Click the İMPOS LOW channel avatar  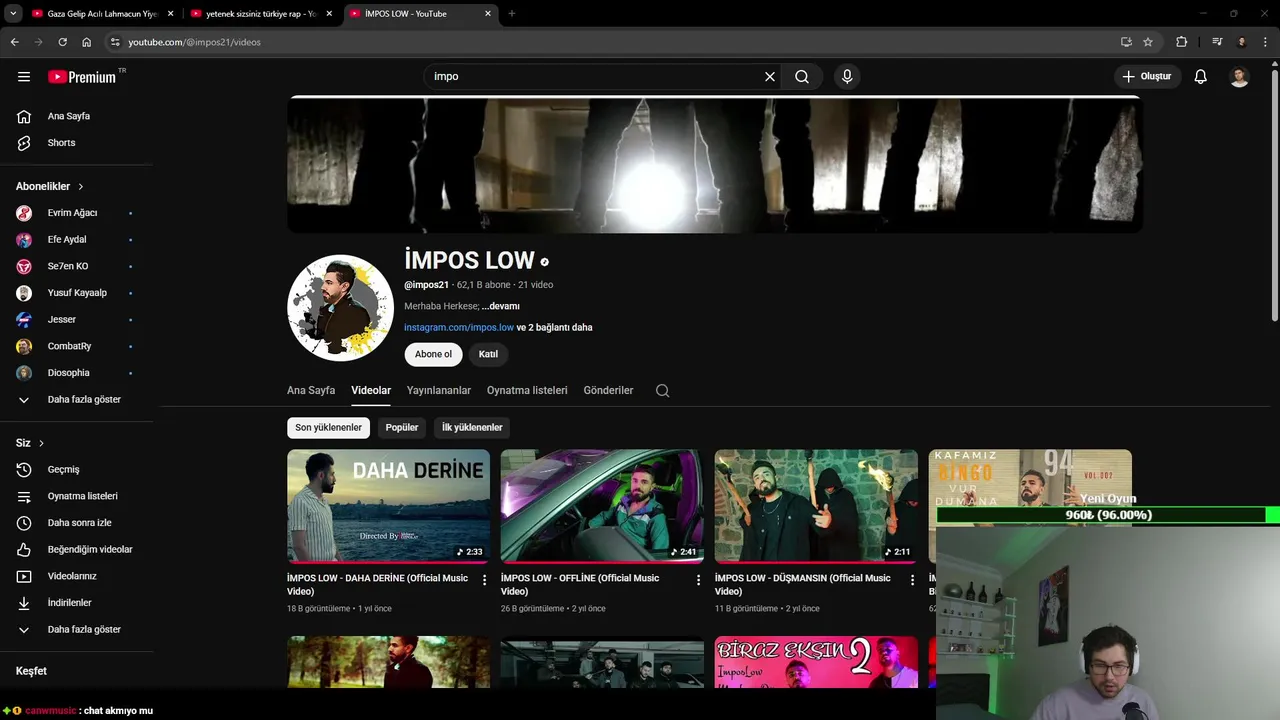[x=340, y=308]
